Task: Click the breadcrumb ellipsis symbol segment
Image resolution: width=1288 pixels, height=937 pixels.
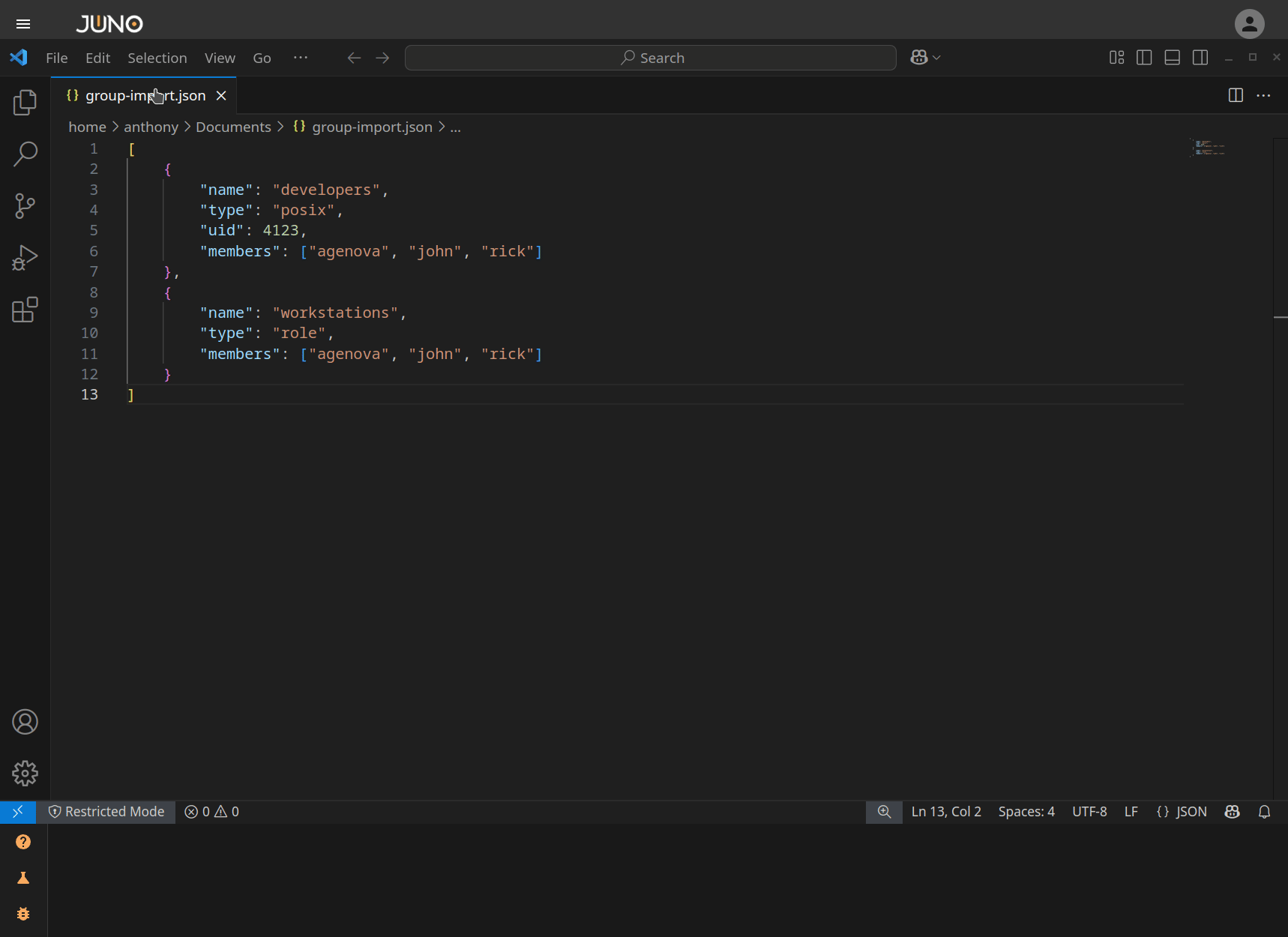Action: (455, 127)
